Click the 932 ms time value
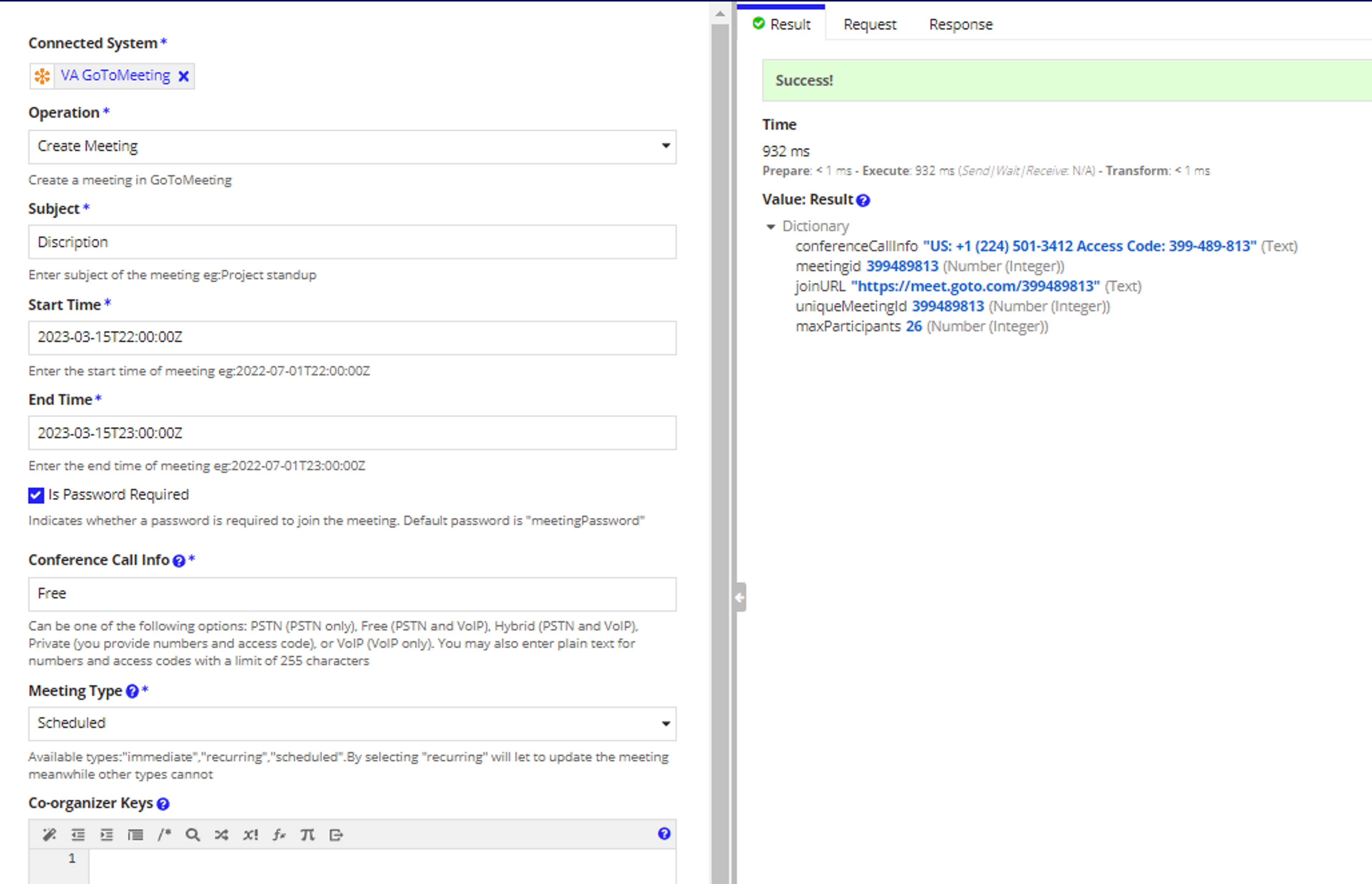This screenshot has width=1372, height=884. click(786, 152)
